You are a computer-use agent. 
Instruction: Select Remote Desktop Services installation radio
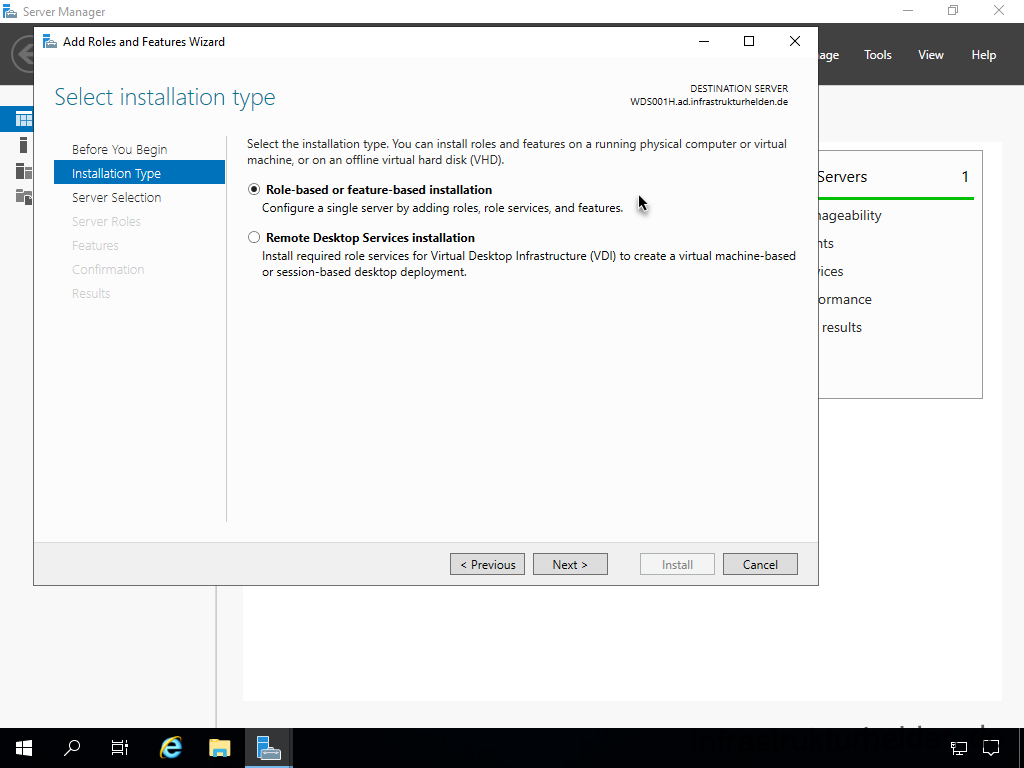point(254,237)
